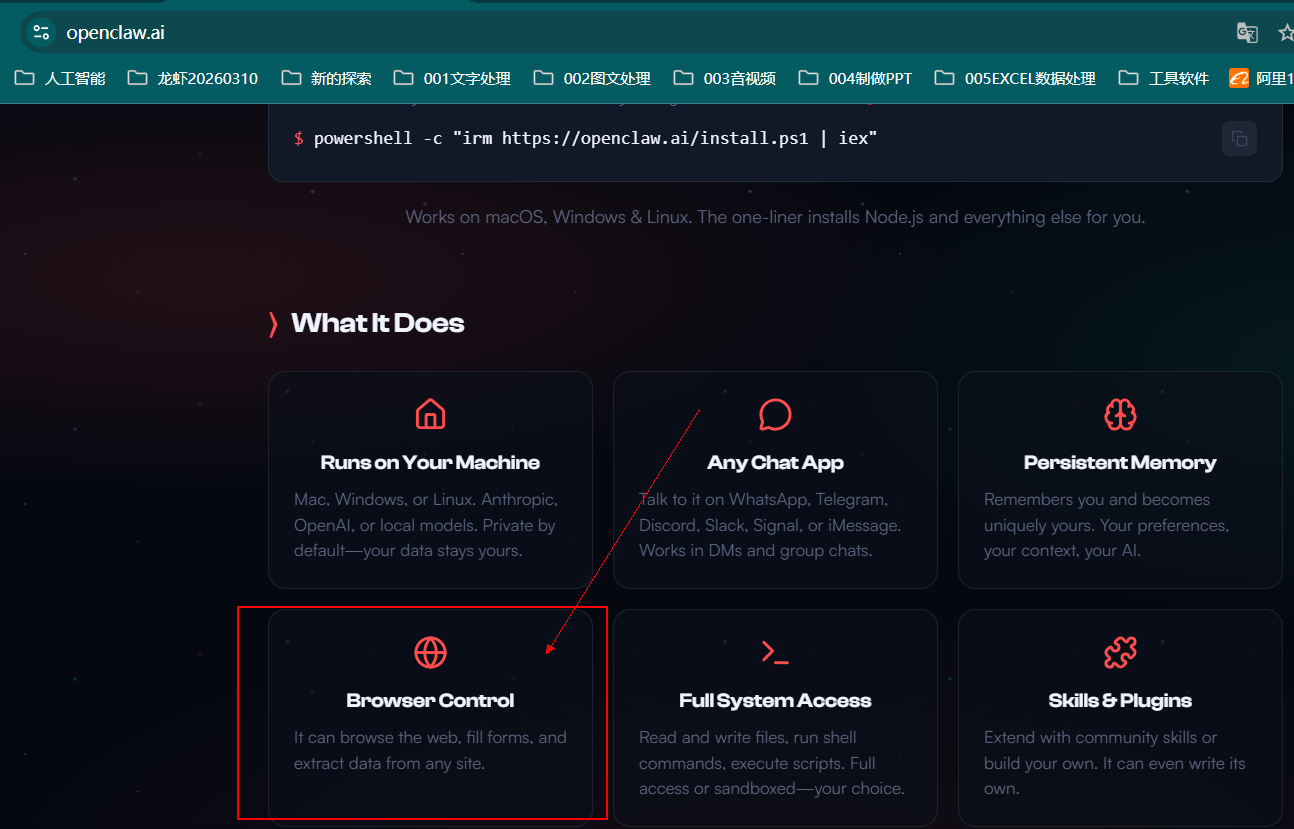Click the chat bubble icon above Any Chat App
Screen dimensions: 1294x829
(775, 413)
